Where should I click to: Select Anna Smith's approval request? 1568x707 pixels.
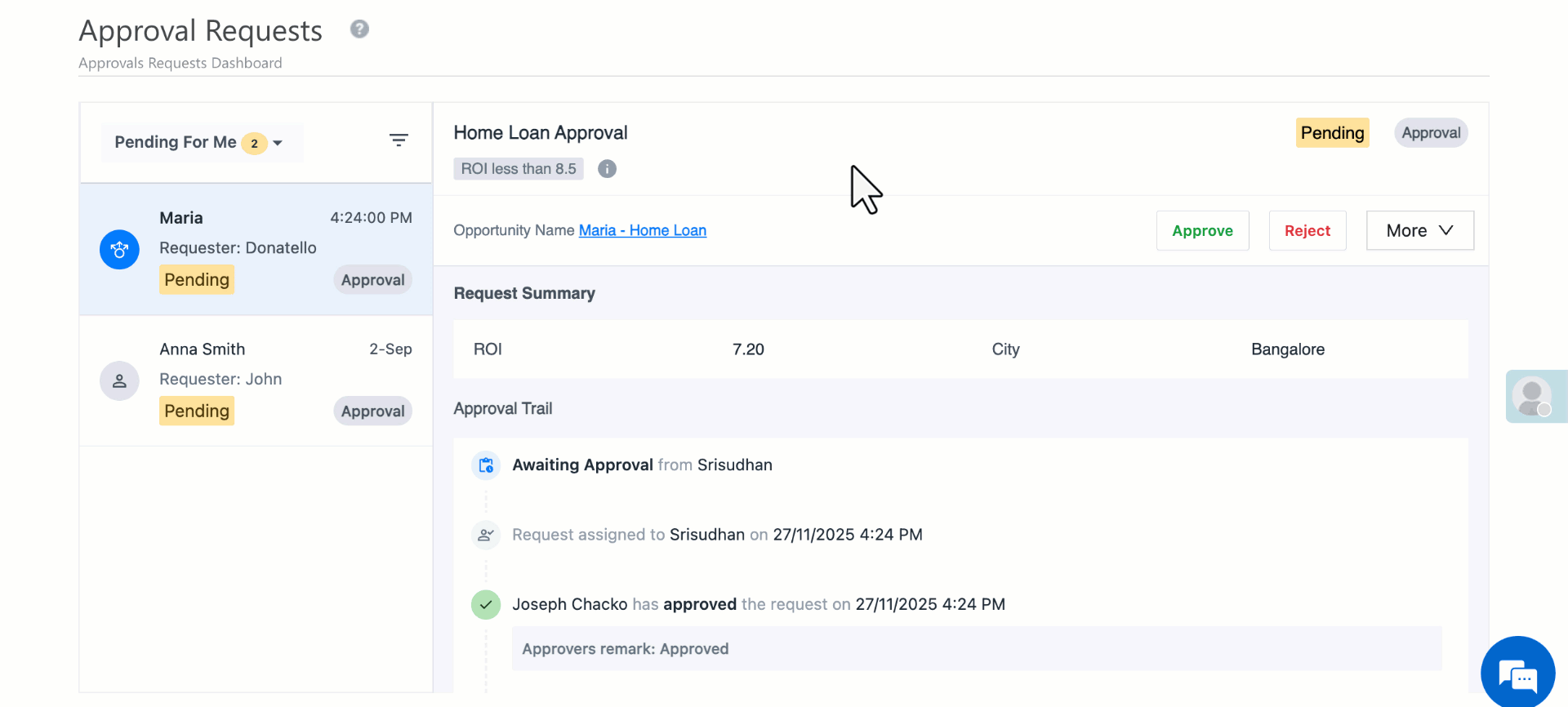pyautogui.click(x=256, y=380)
